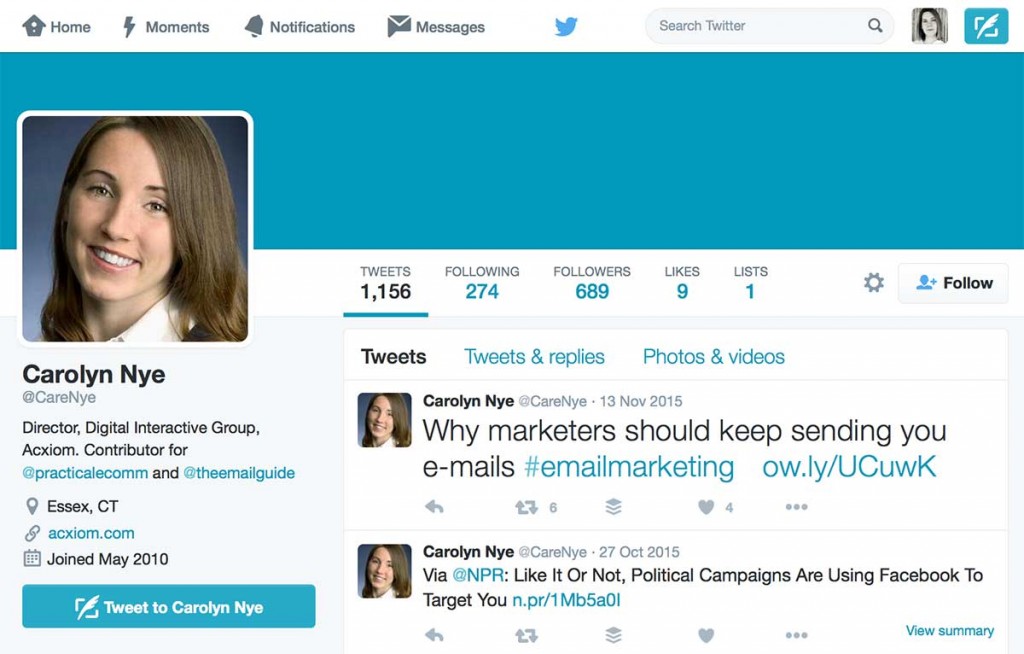View the Lists count 1
The width and height of the screenshot is (1024, 654).
pos(750,284)
